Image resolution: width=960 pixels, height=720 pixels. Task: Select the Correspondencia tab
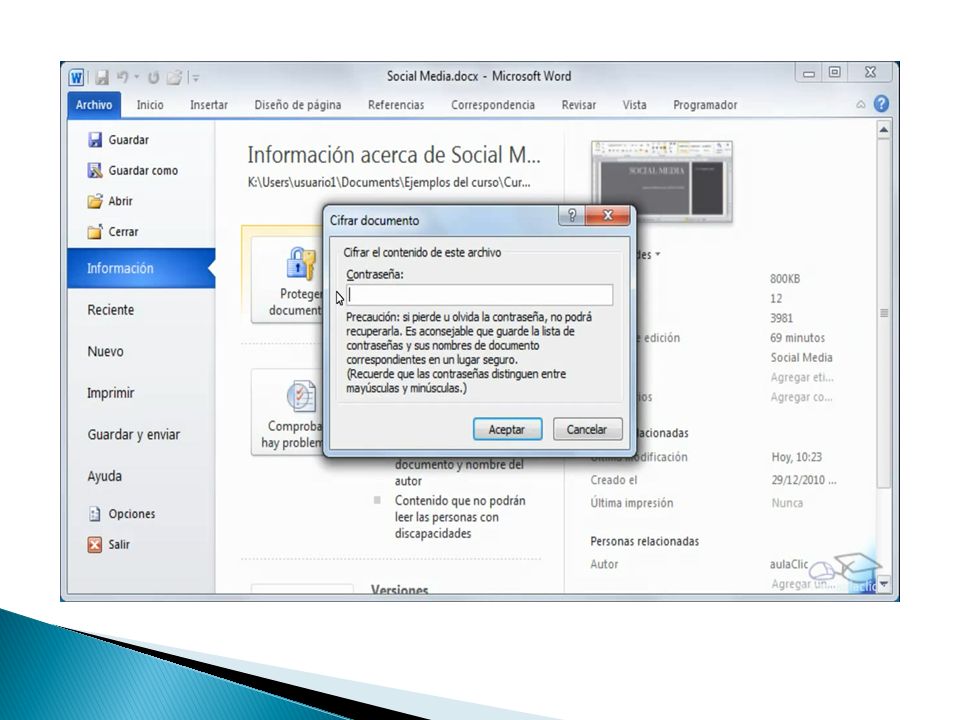(493, 105)
